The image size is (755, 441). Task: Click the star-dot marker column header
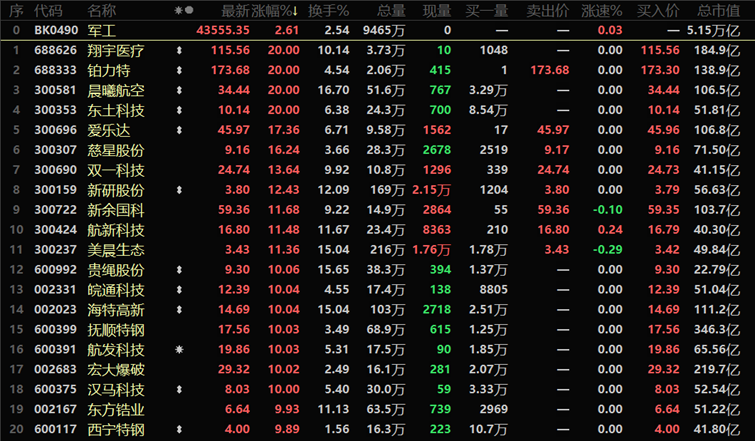pyautogui.click(x=183, y=10)
